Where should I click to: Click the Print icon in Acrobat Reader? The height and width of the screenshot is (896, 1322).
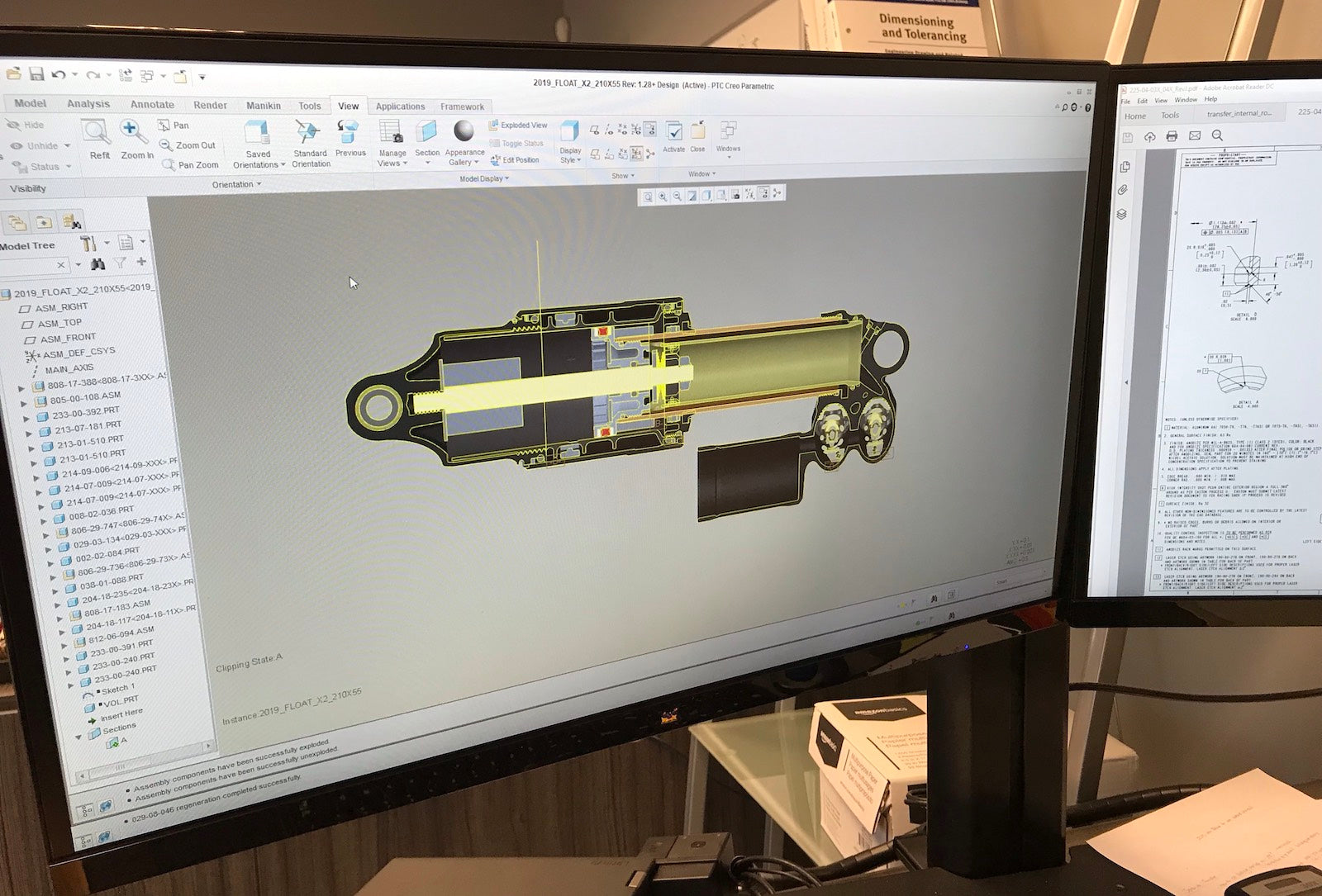point(1172,136)
